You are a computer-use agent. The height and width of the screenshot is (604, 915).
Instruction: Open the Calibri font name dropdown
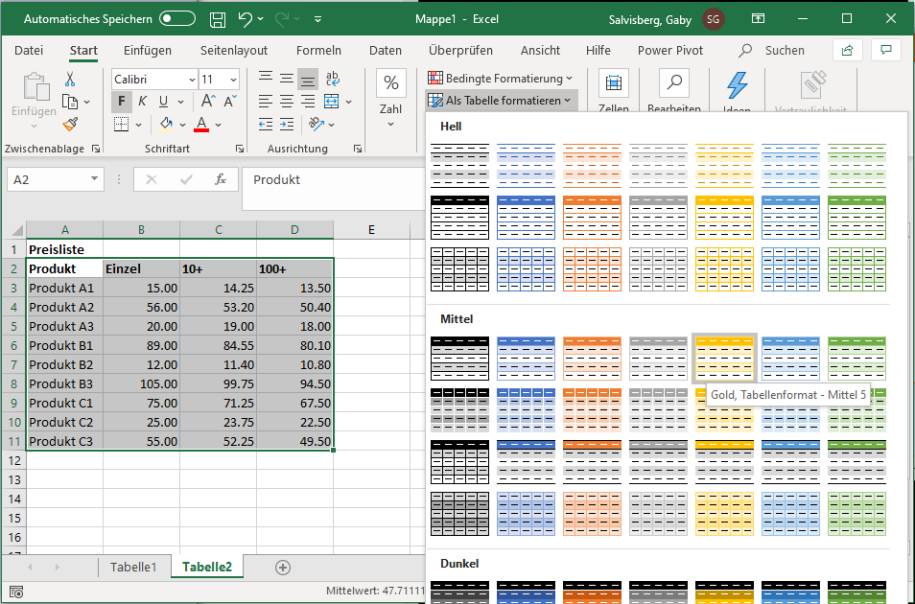click(191, 79)
